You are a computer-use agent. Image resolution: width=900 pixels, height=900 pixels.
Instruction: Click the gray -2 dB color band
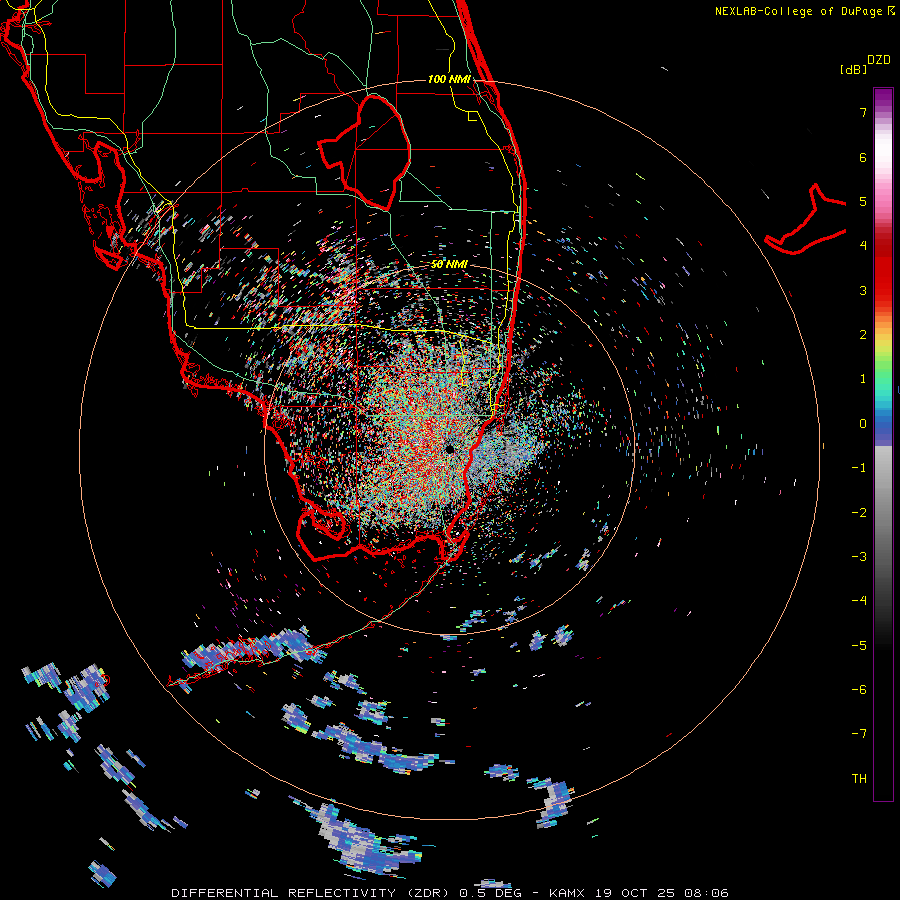(883, 513)
